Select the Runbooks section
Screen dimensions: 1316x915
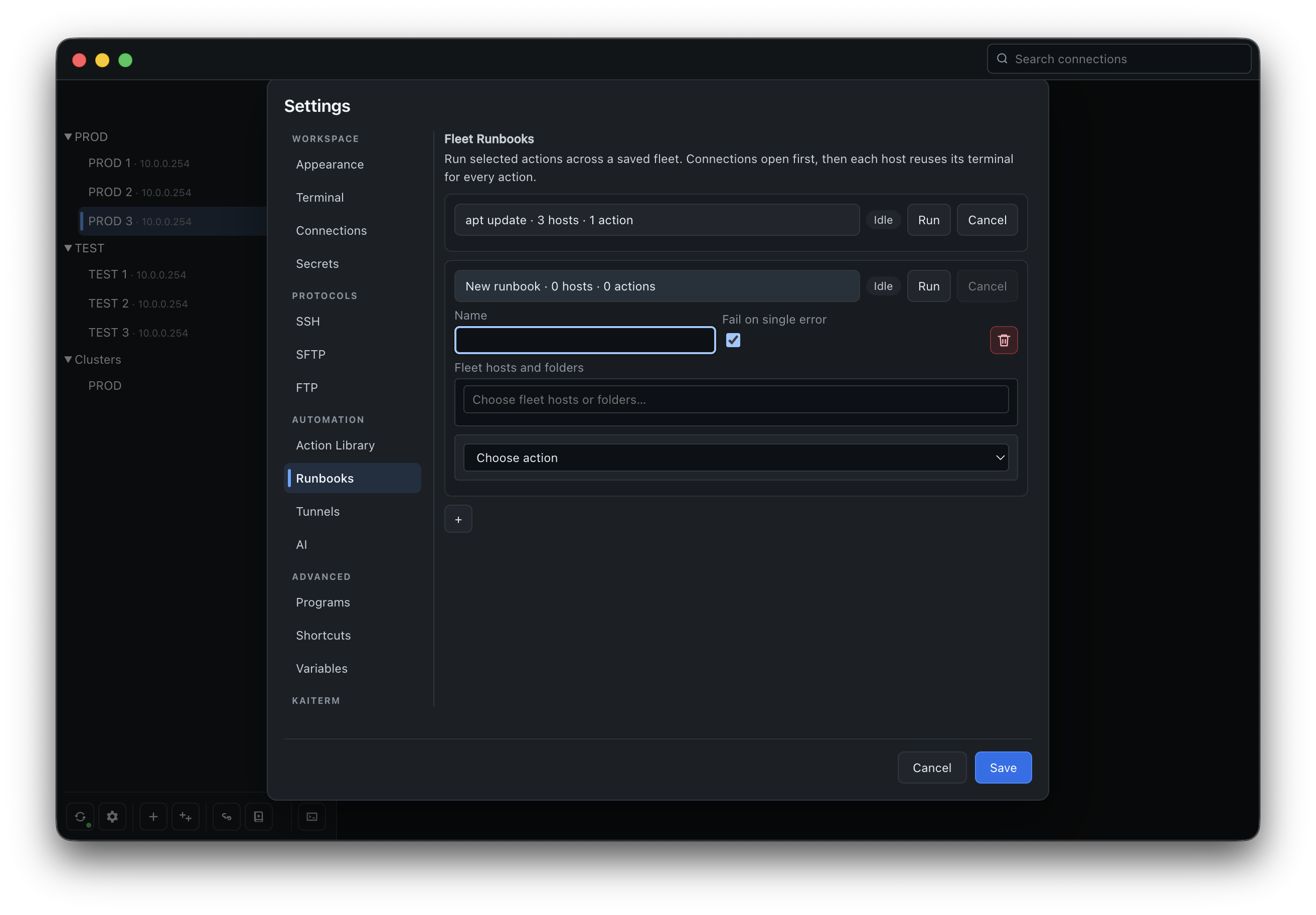pyautogui.click(x=353, y=478)
